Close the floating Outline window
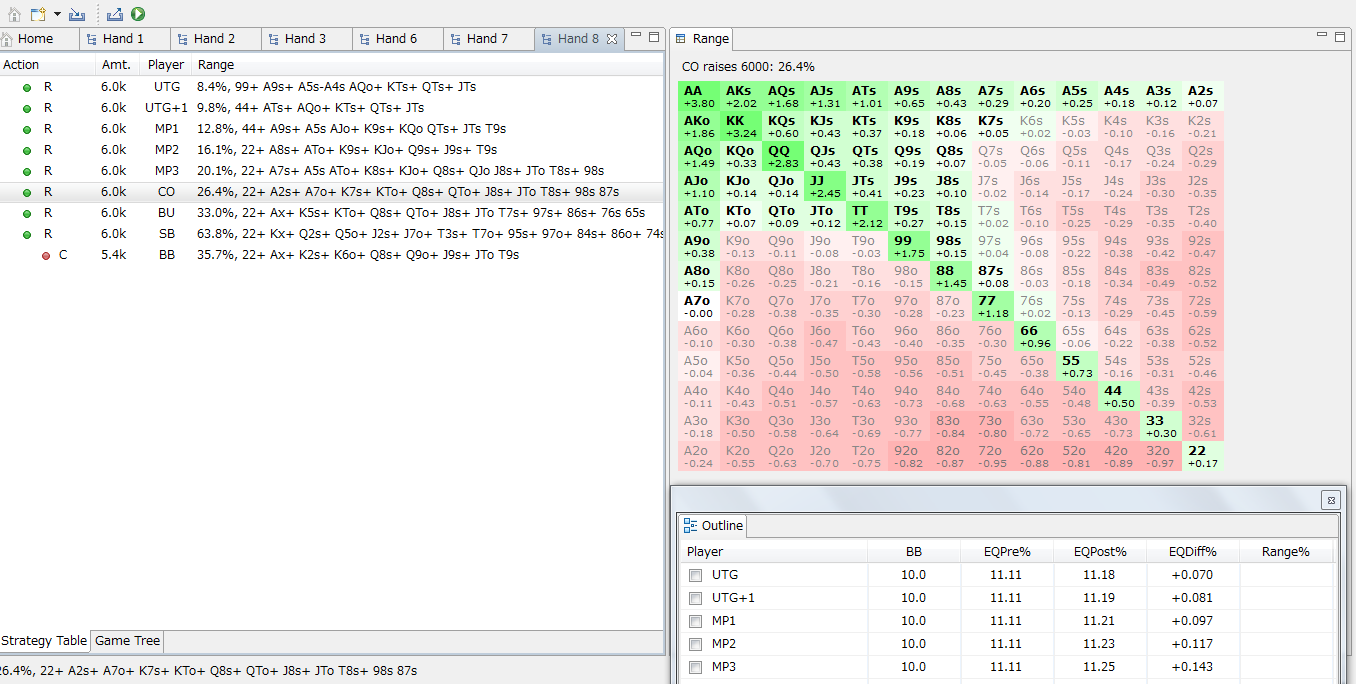 1329,499
